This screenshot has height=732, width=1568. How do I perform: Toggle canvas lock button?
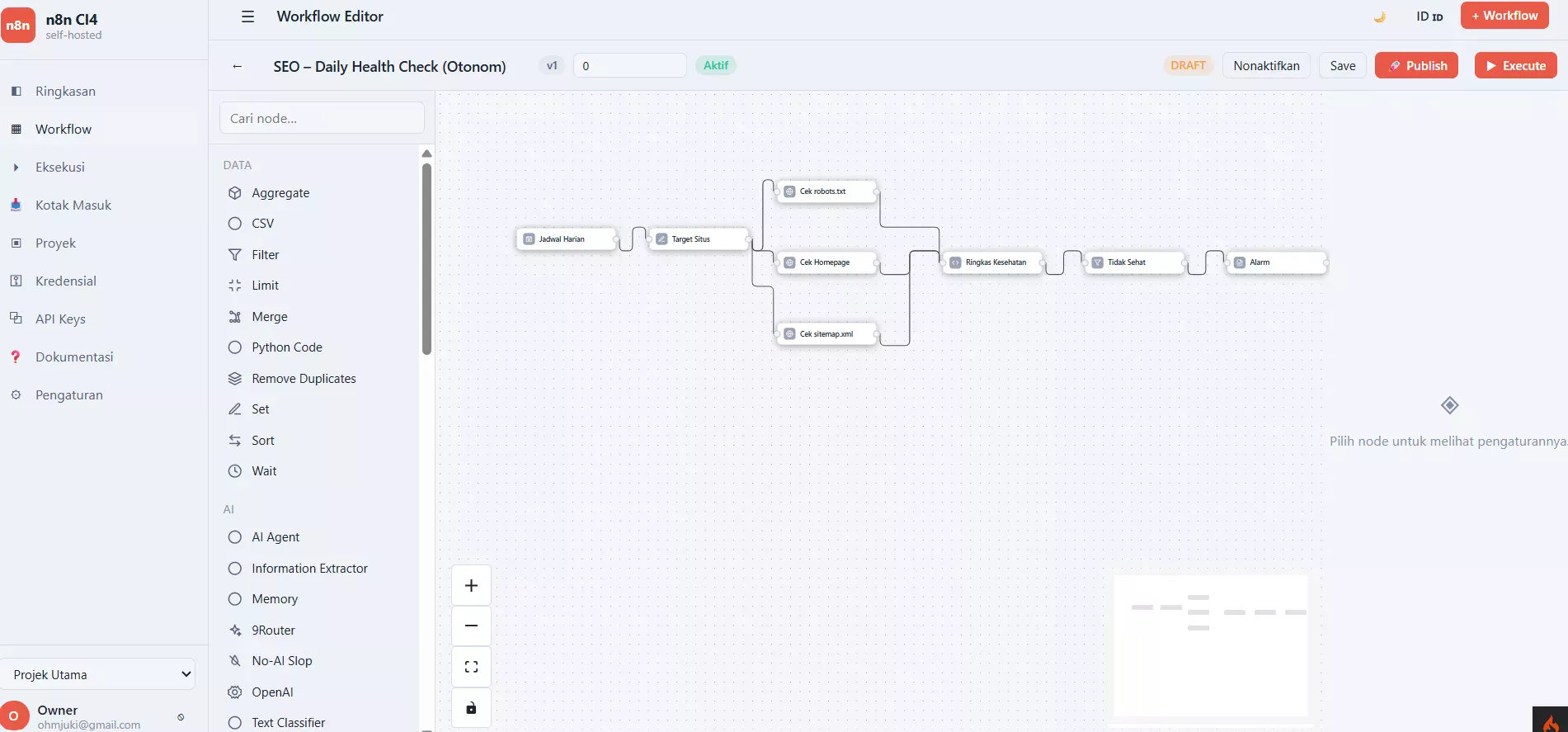point(471,708)
